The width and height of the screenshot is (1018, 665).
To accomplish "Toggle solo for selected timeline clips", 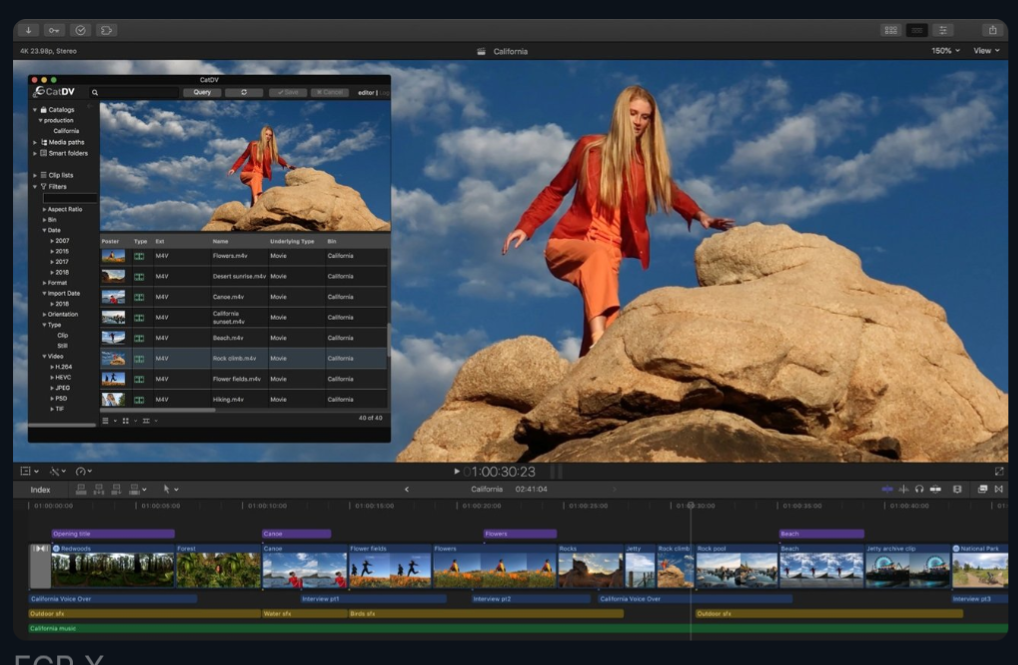I will 919,487.
